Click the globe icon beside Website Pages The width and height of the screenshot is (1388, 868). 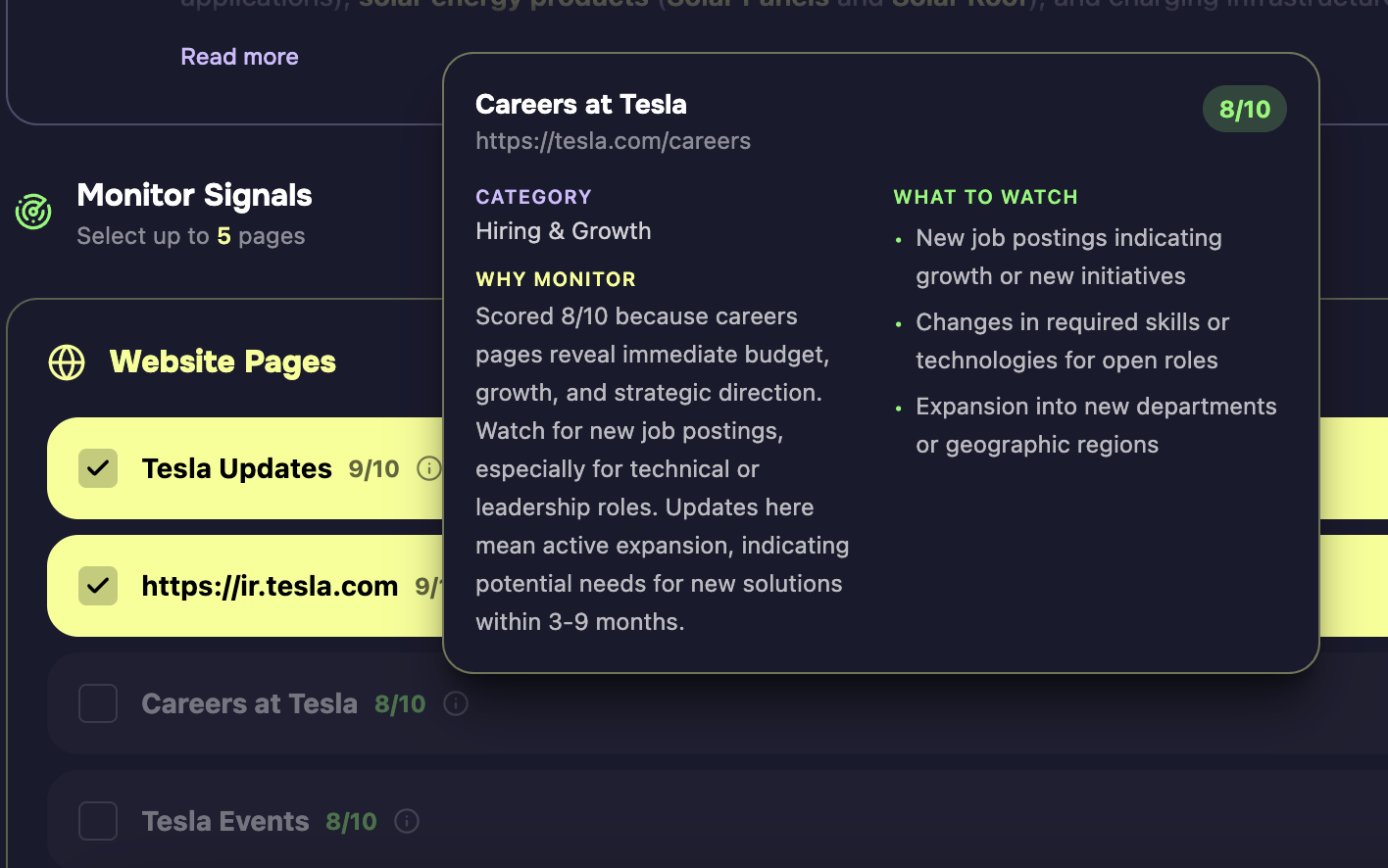tap(67, 362)
